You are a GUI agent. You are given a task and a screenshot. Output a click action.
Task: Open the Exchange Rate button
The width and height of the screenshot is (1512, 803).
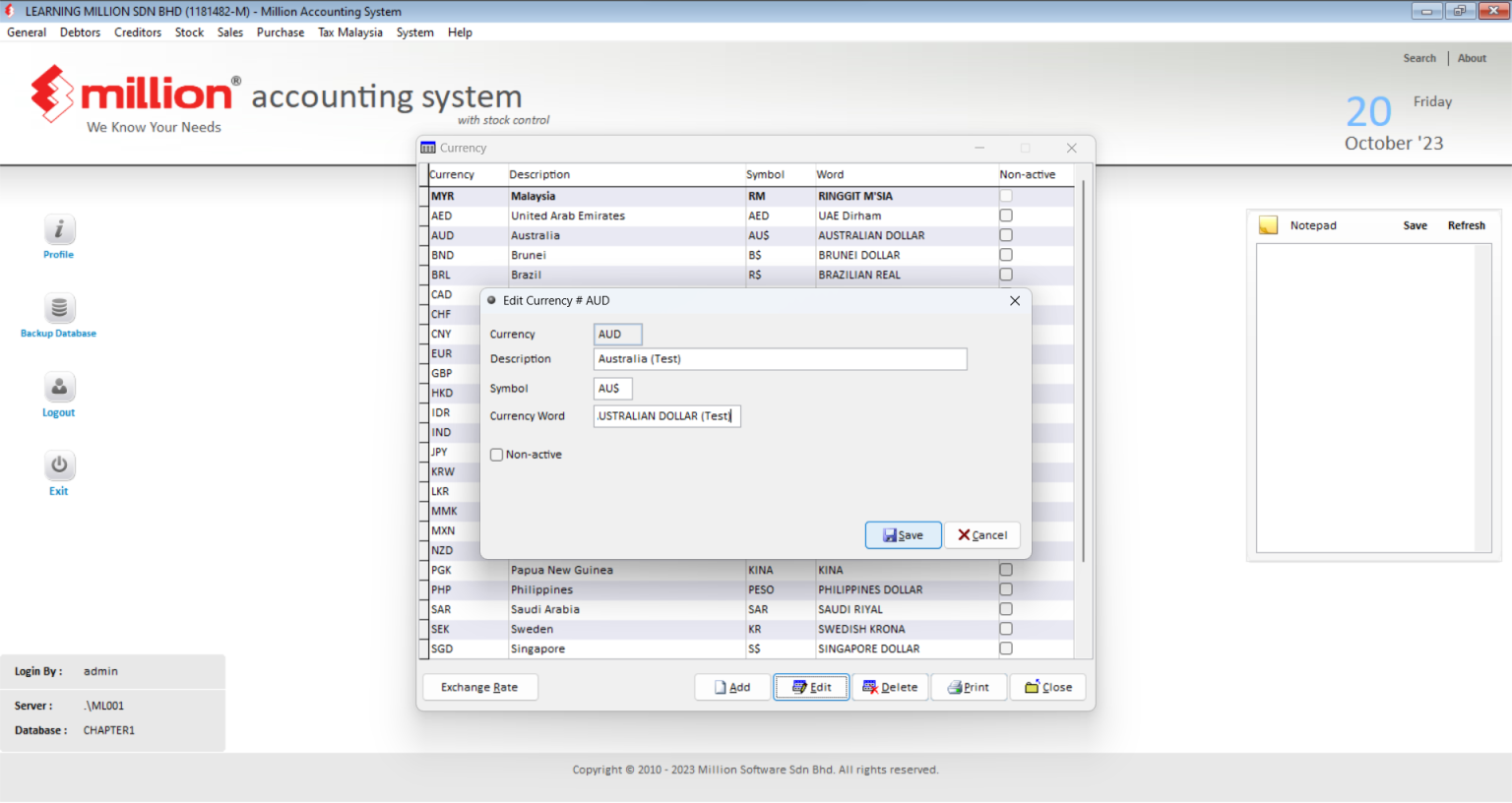(480, 687)
